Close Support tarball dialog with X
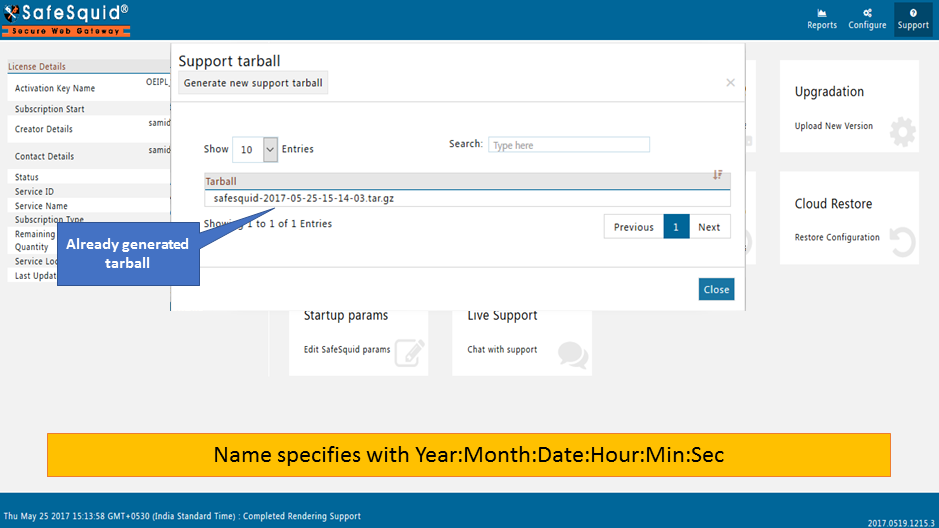The image size is (939, 528). (730, 83)
